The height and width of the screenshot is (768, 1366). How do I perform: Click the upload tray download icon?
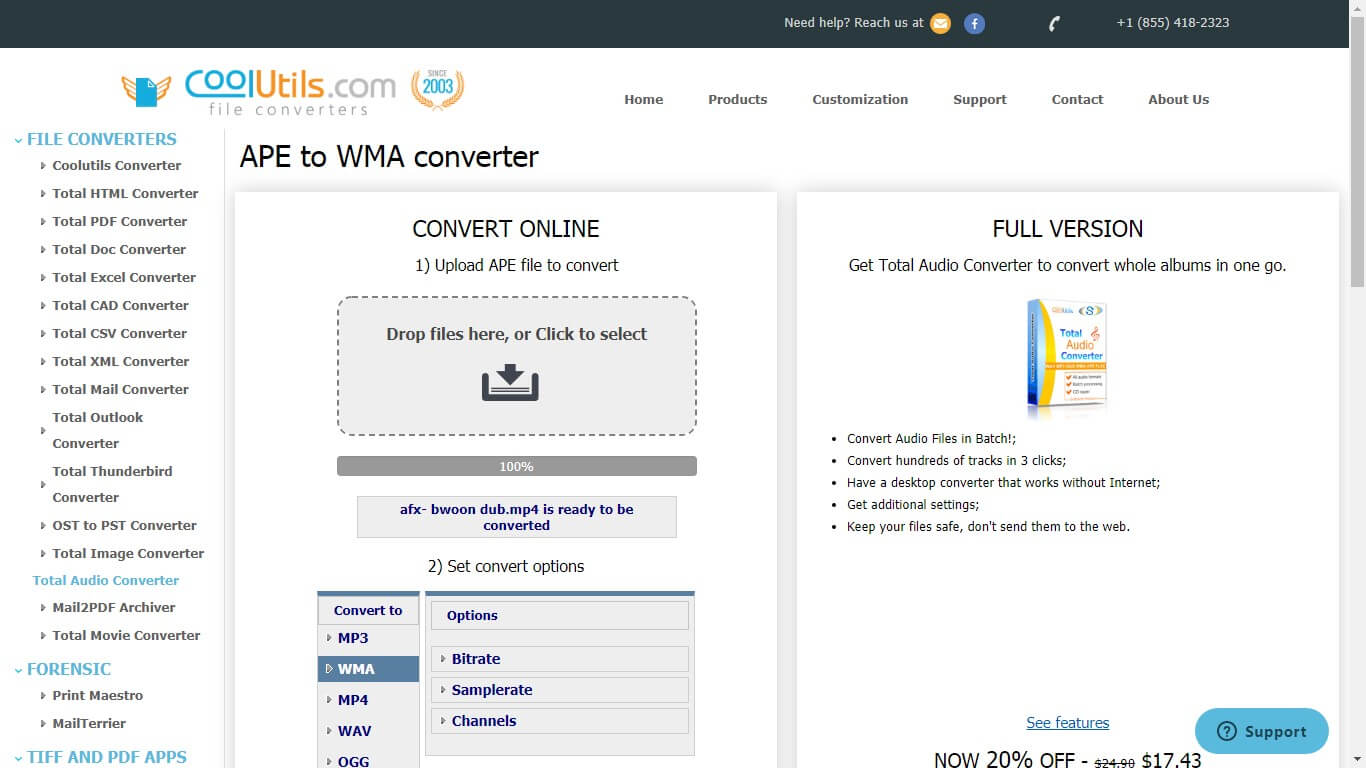[510, 383]
